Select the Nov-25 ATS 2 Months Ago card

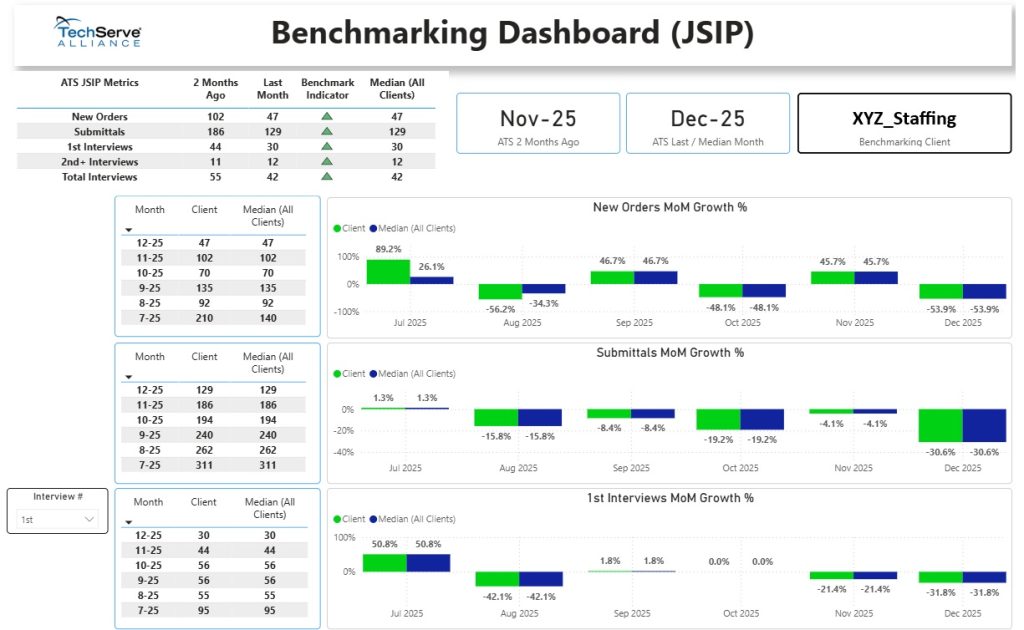coord(537,122)
